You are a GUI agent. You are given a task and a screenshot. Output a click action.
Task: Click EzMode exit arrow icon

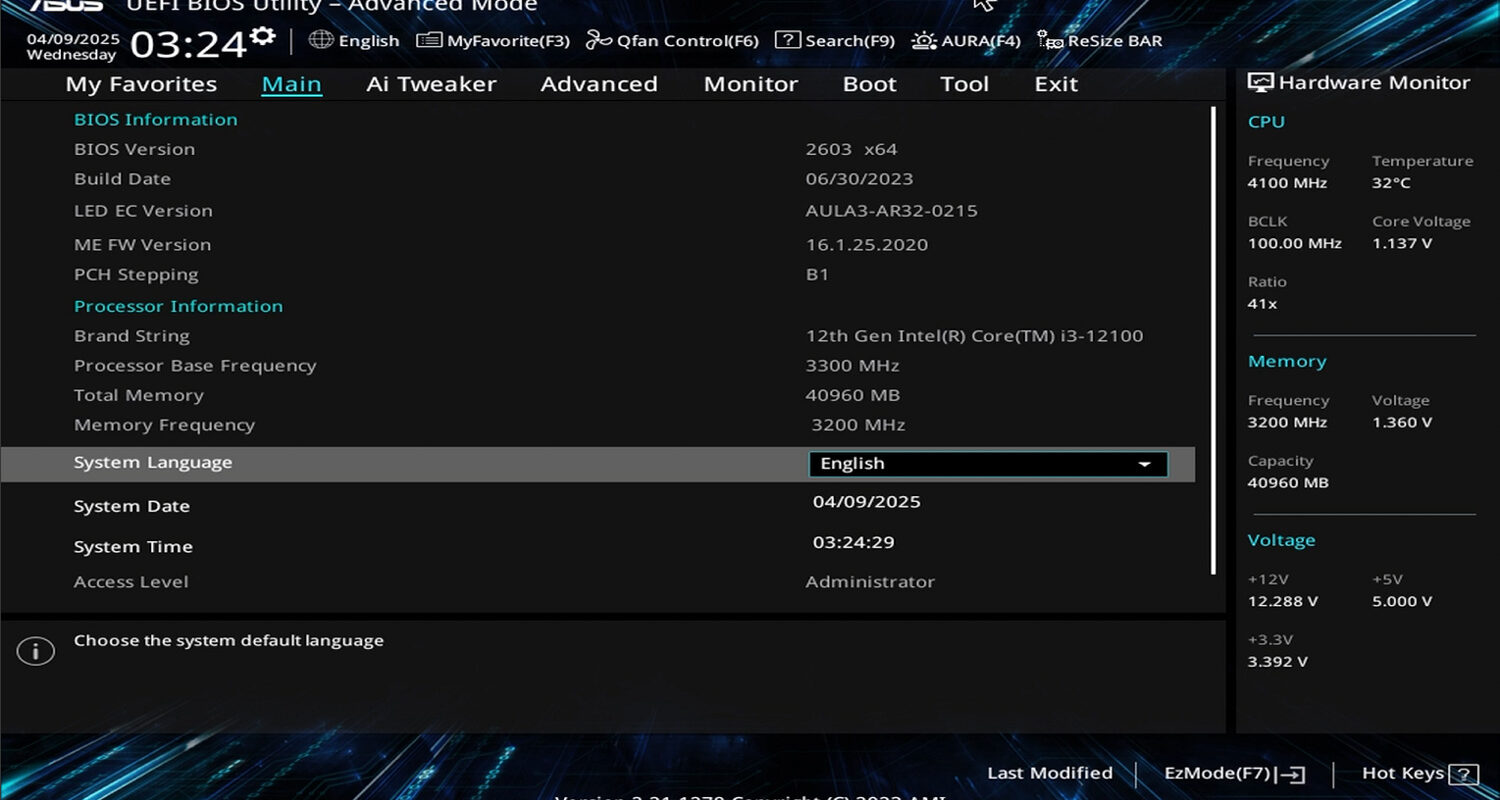pos(1293,774)
